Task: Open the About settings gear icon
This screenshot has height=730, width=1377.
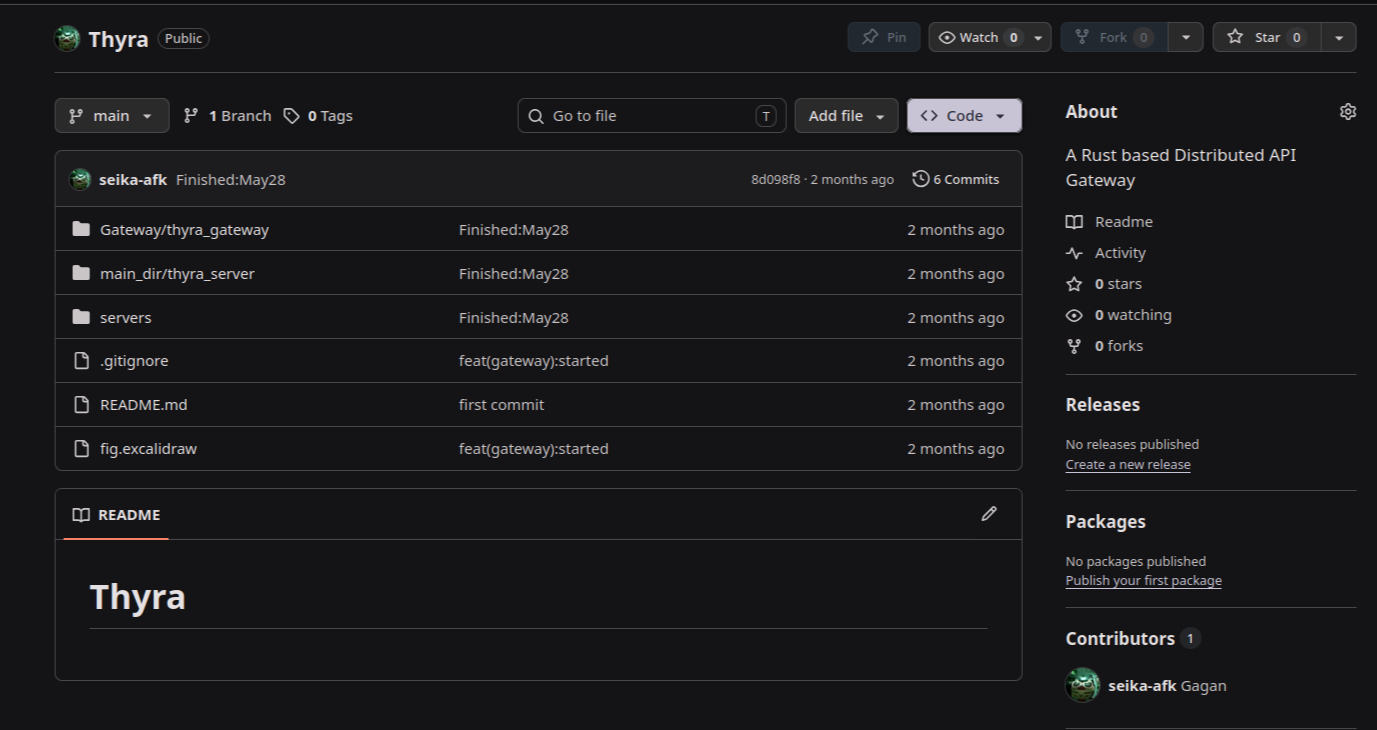Action: 1347,112
